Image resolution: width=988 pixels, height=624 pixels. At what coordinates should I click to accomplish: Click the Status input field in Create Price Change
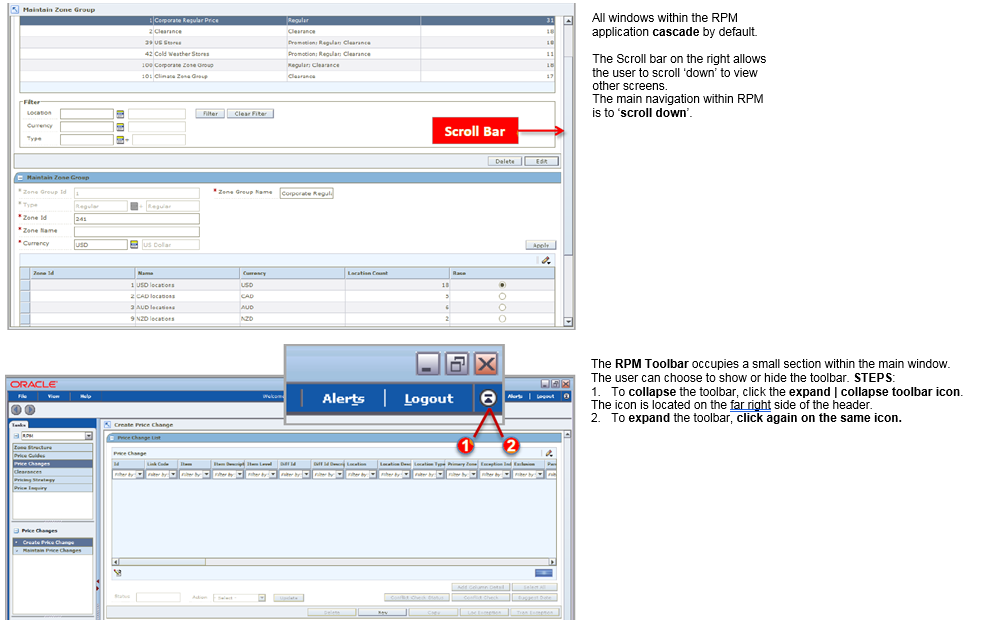pyautogui.click(x=160, y=595)
